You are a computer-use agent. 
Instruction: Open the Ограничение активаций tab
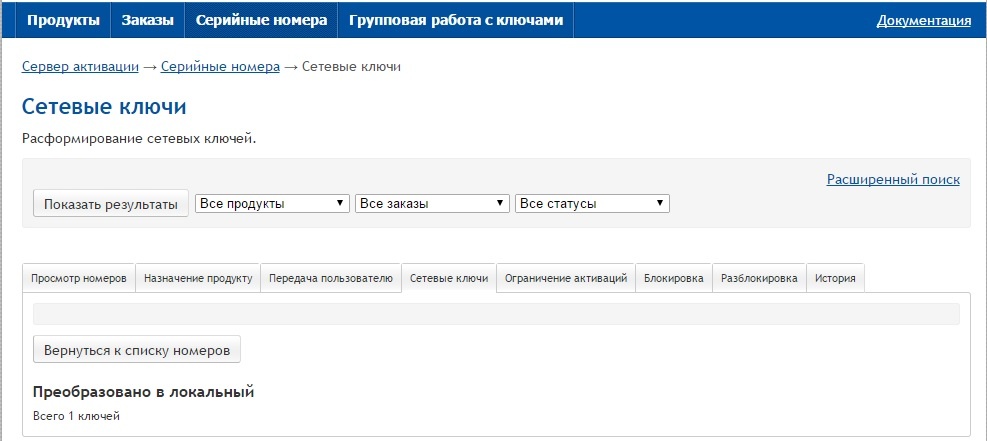click(x=566, y=279)
